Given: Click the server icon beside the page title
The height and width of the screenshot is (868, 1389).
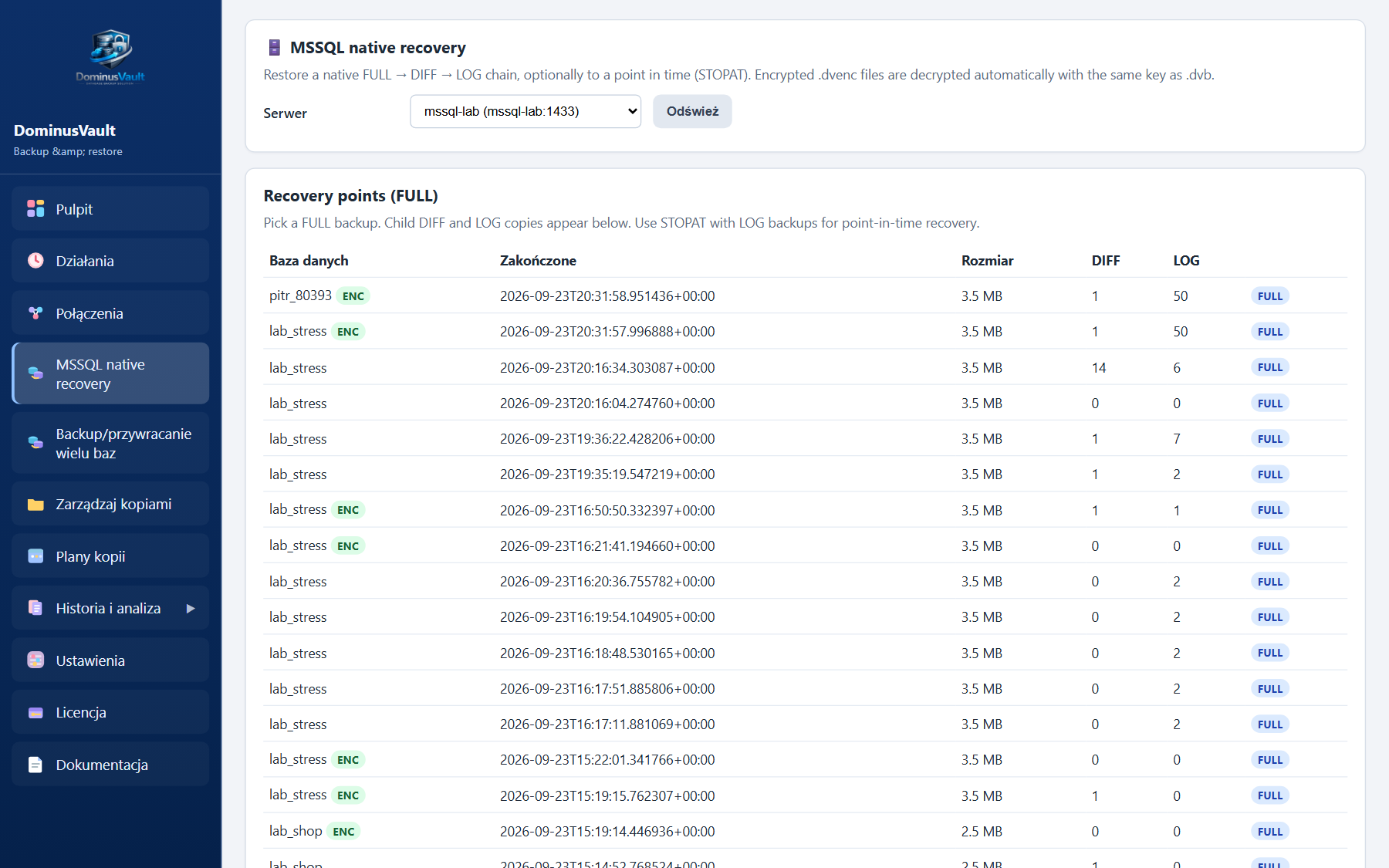Looking at the screenshot, I should 274,48.
